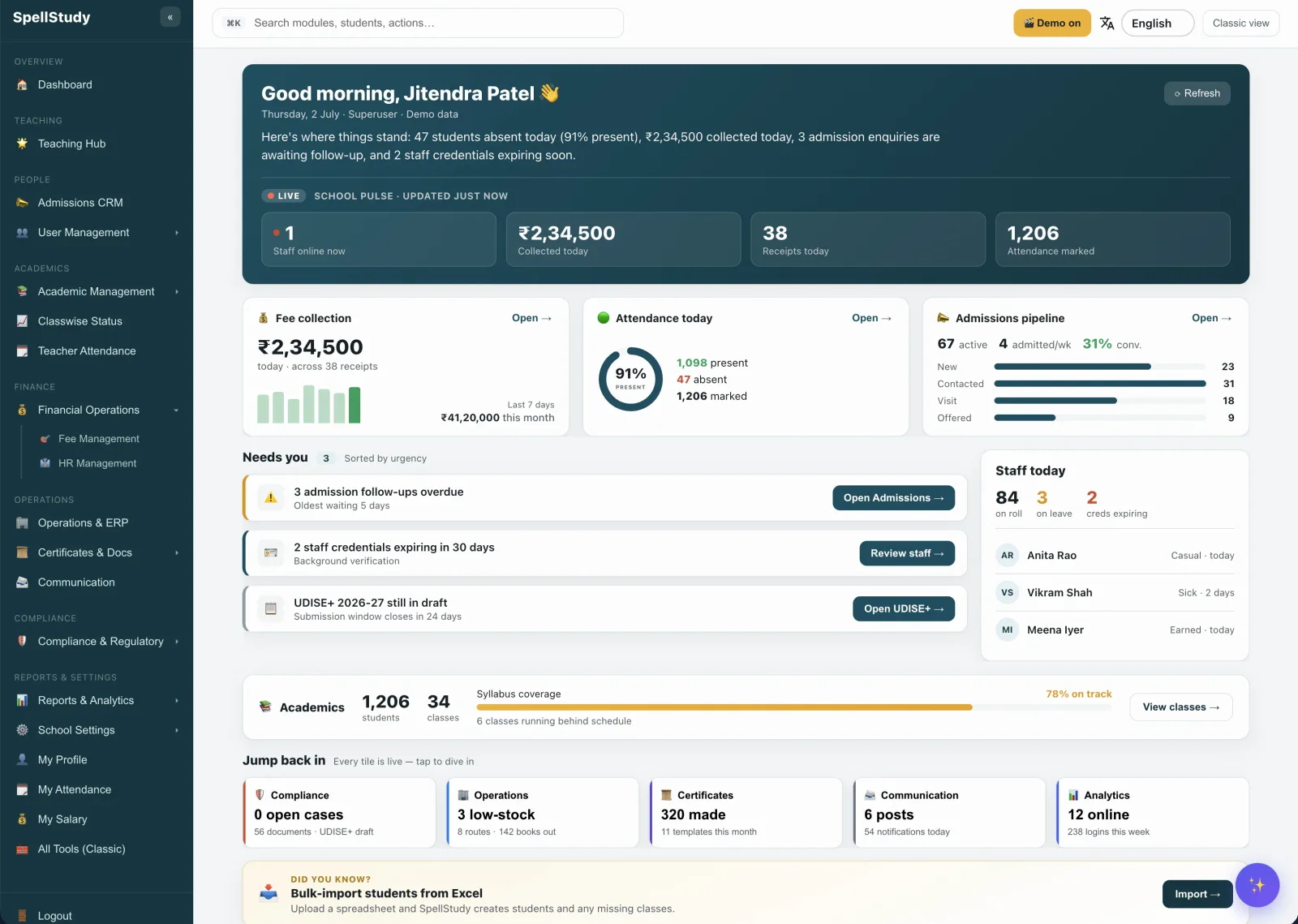Select Anita Rao in Staff today list

(x=1115, y=556)
